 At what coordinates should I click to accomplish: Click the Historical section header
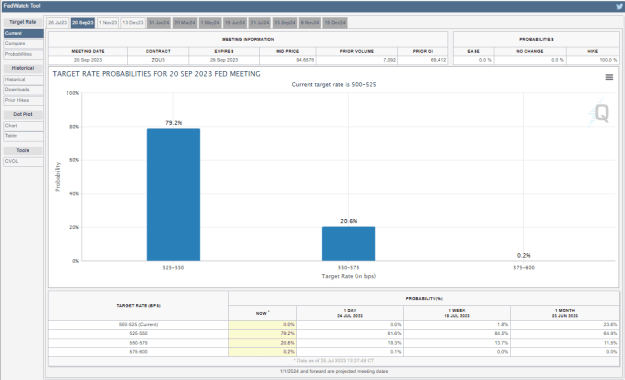[23, 68]
